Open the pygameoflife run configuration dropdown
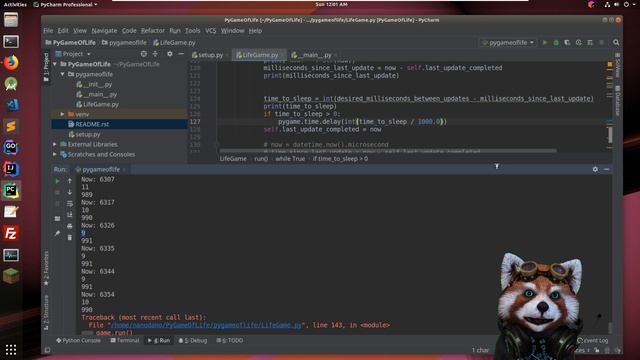The image size is (640, 360). (x=508, y=42)
